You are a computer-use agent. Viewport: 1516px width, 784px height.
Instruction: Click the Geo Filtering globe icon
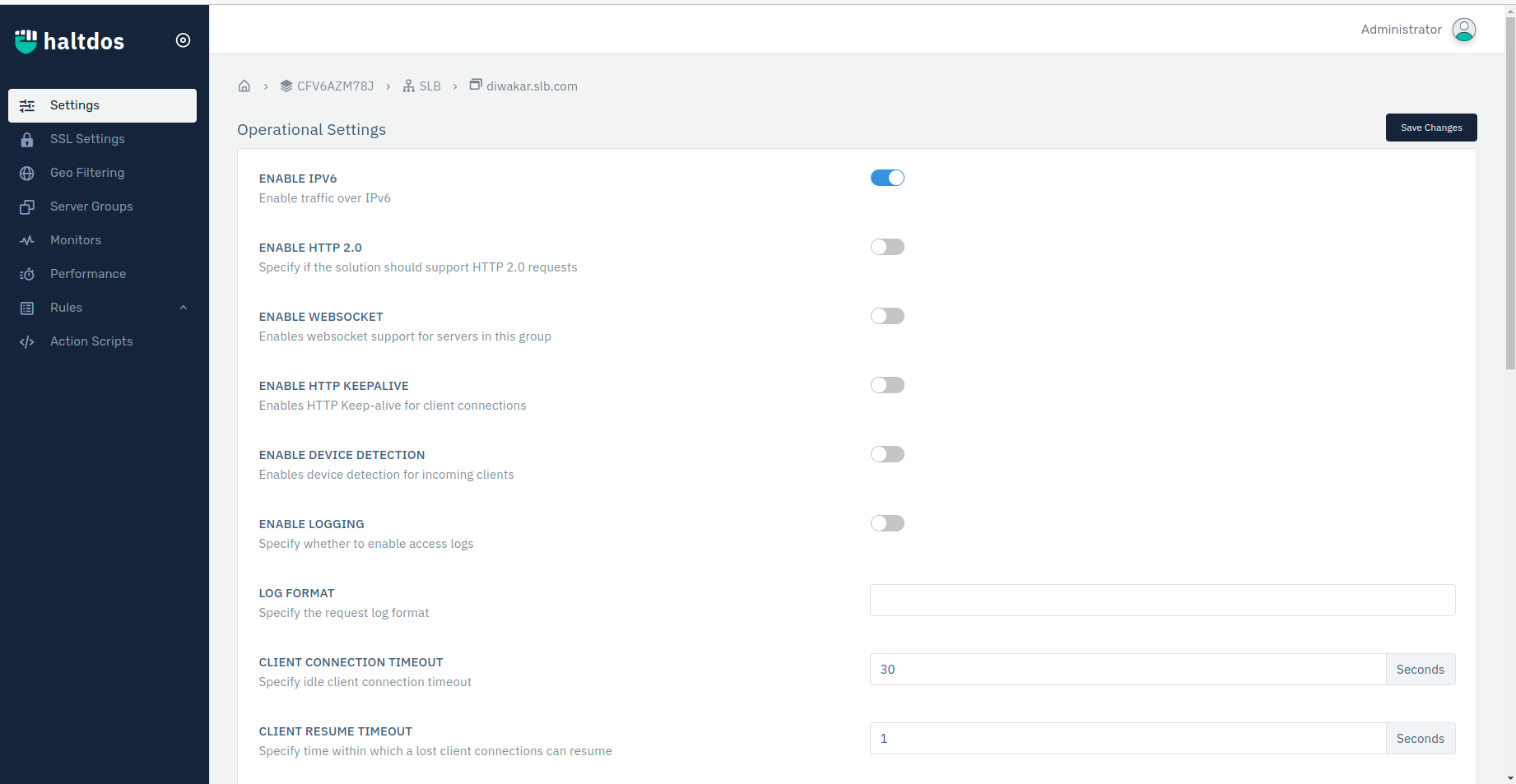(x=27, y=174)
